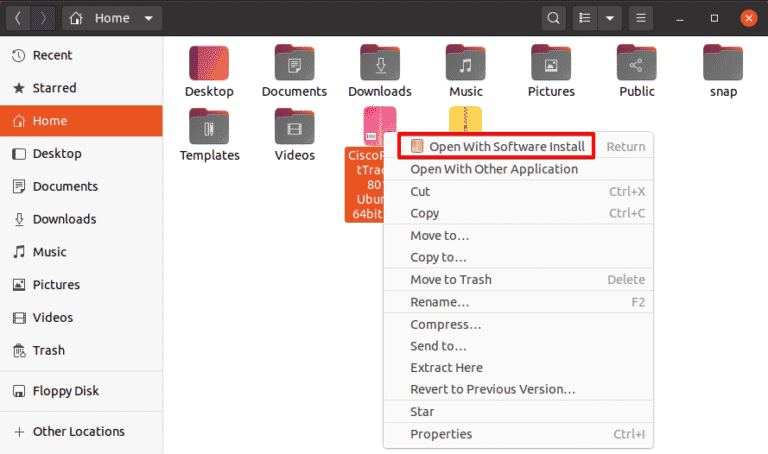768x454 pixels.
Task: Open the Music folder icon
Action: point(466,64)
